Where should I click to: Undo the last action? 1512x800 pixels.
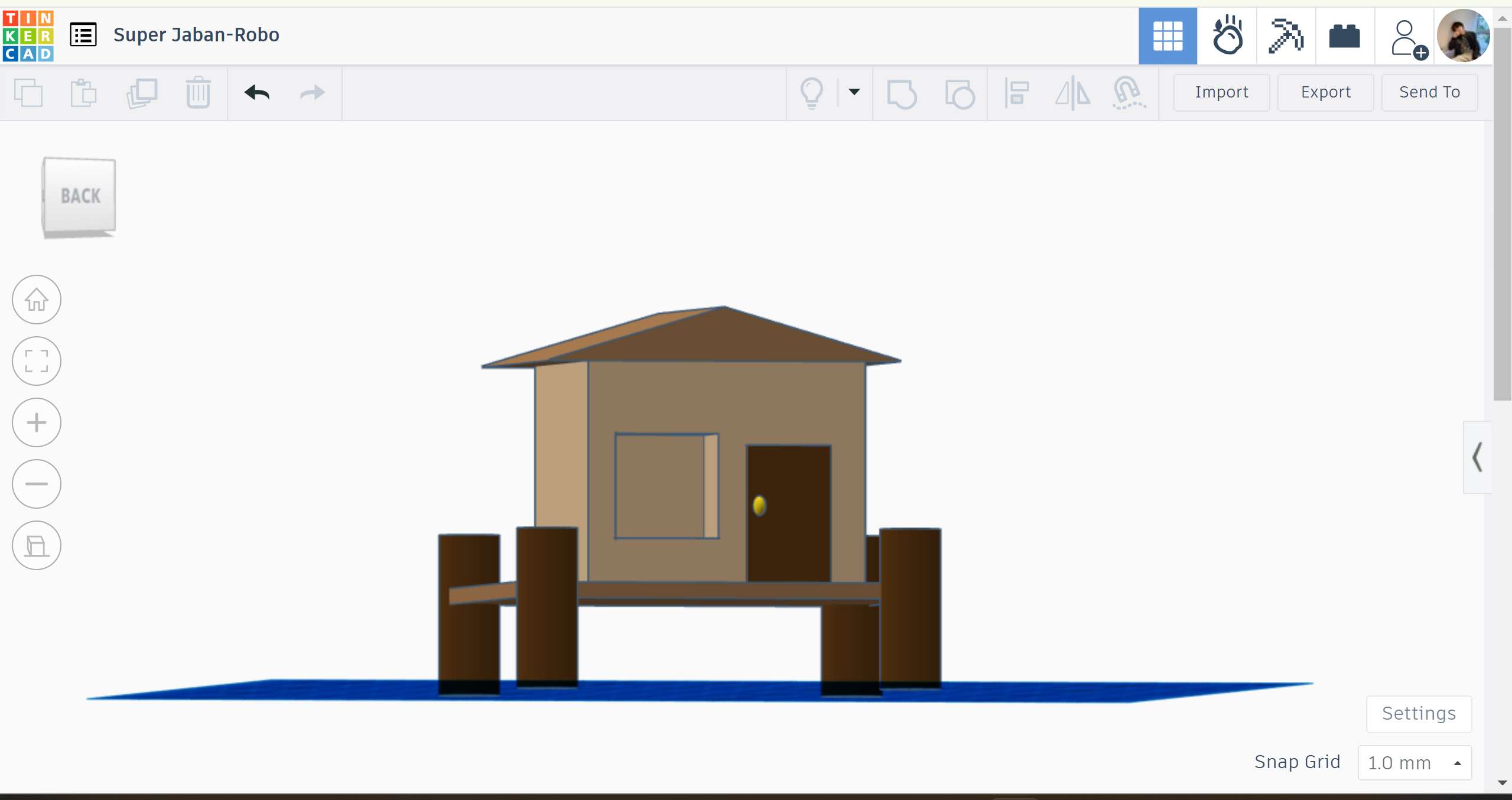[x=257, y=93]
